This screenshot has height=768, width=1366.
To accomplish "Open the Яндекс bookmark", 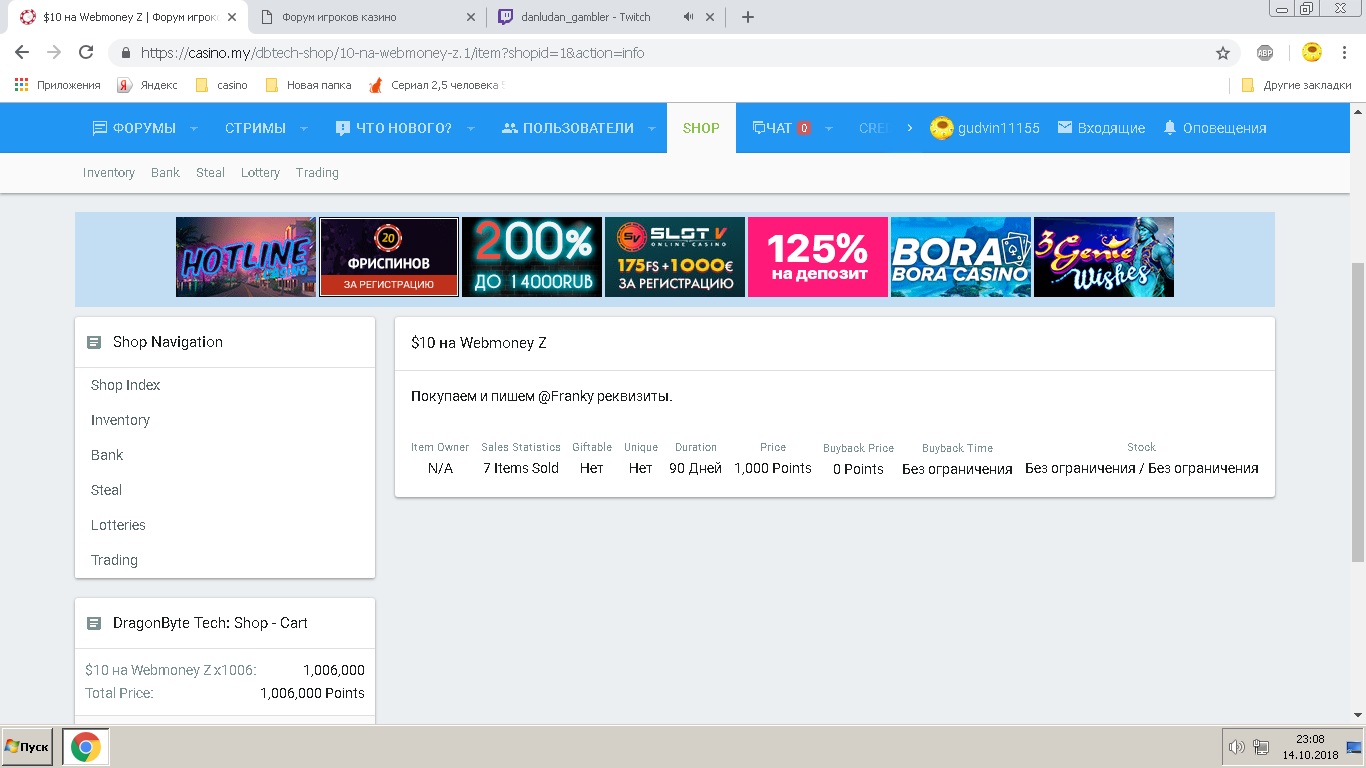I will tap(148, 85).
